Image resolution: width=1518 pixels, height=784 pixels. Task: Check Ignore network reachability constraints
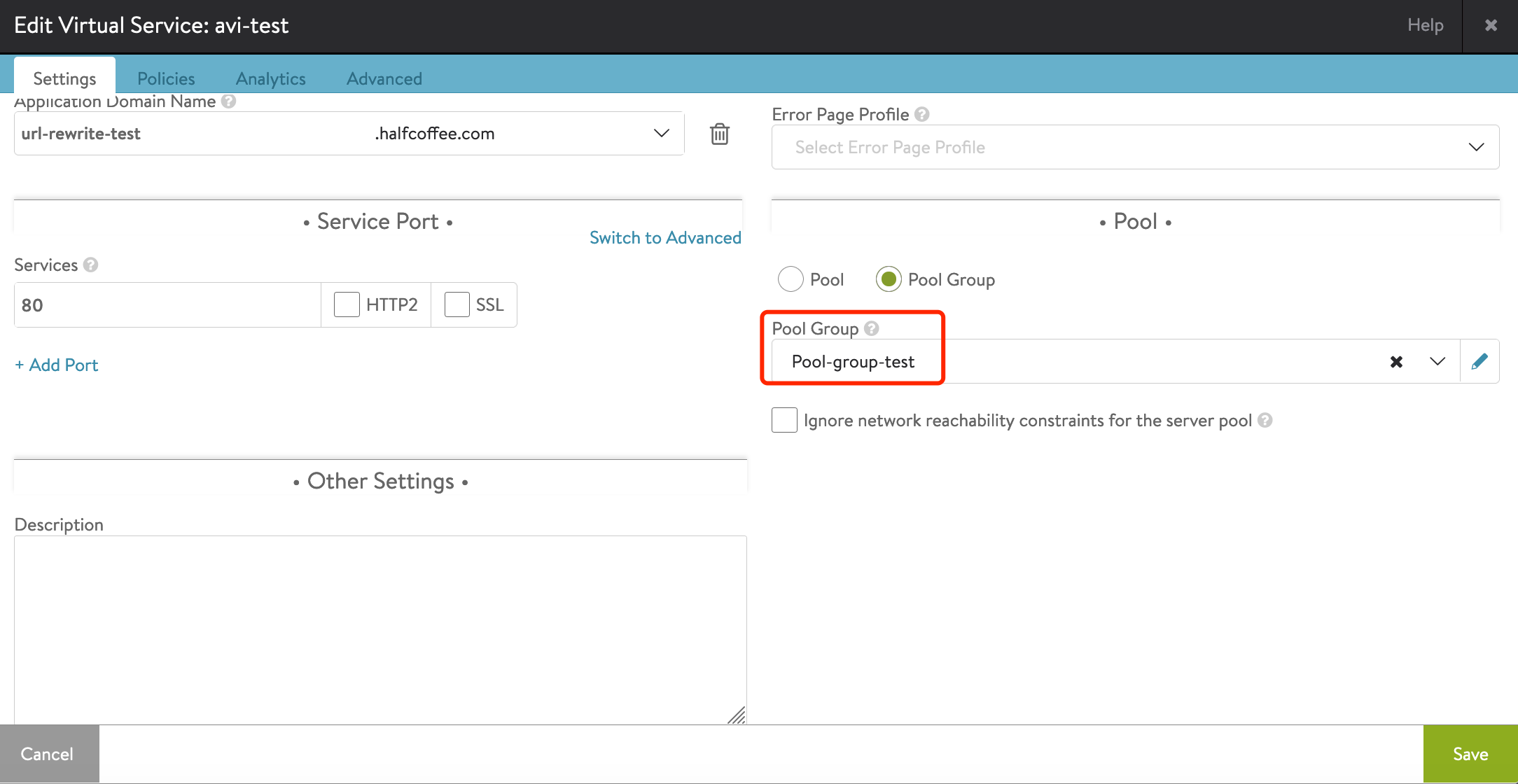784,420
